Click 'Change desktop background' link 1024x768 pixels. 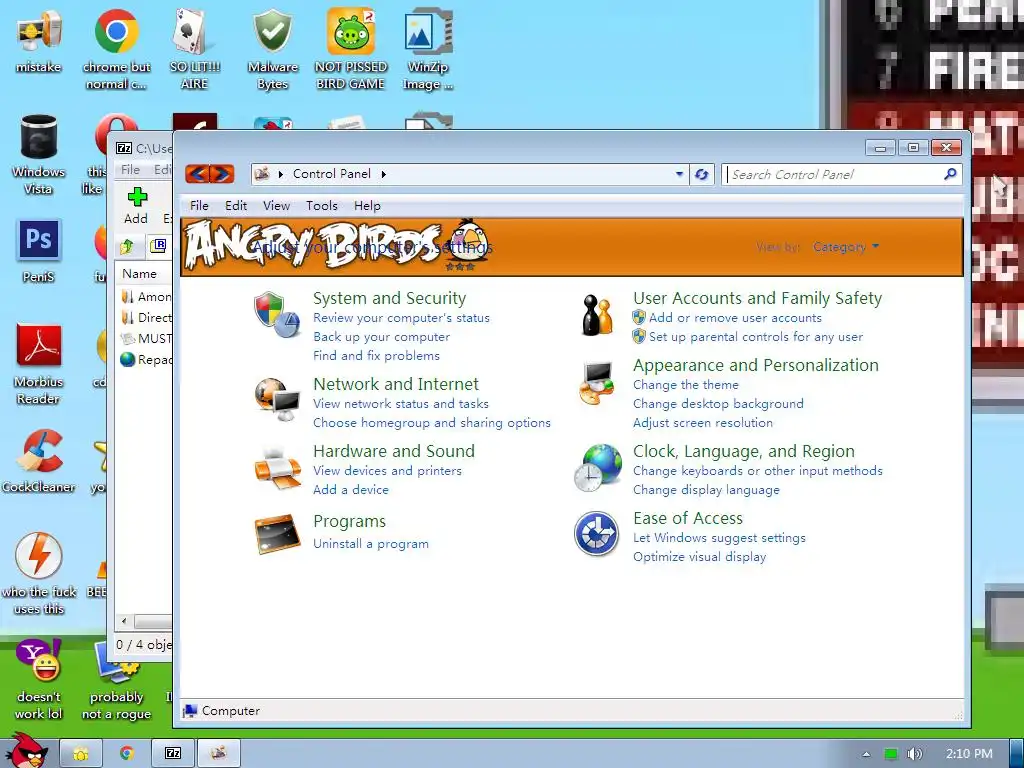tap(718, 404)
